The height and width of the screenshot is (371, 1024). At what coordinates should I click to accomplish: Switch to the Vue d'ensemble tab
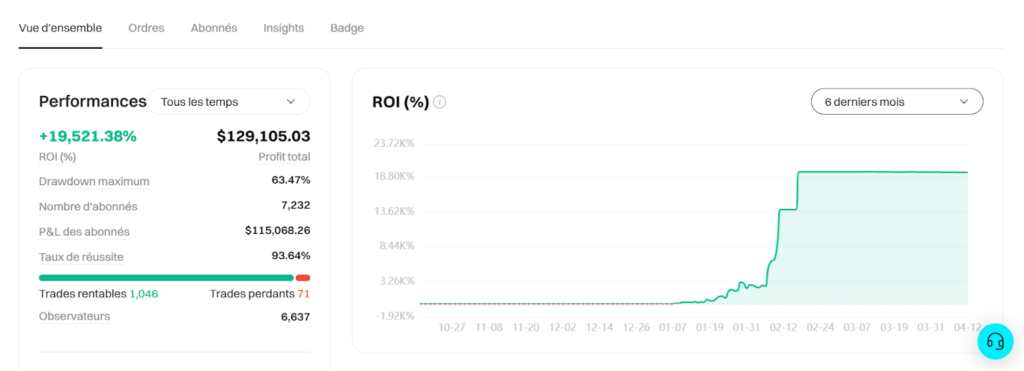click(60, 28)
